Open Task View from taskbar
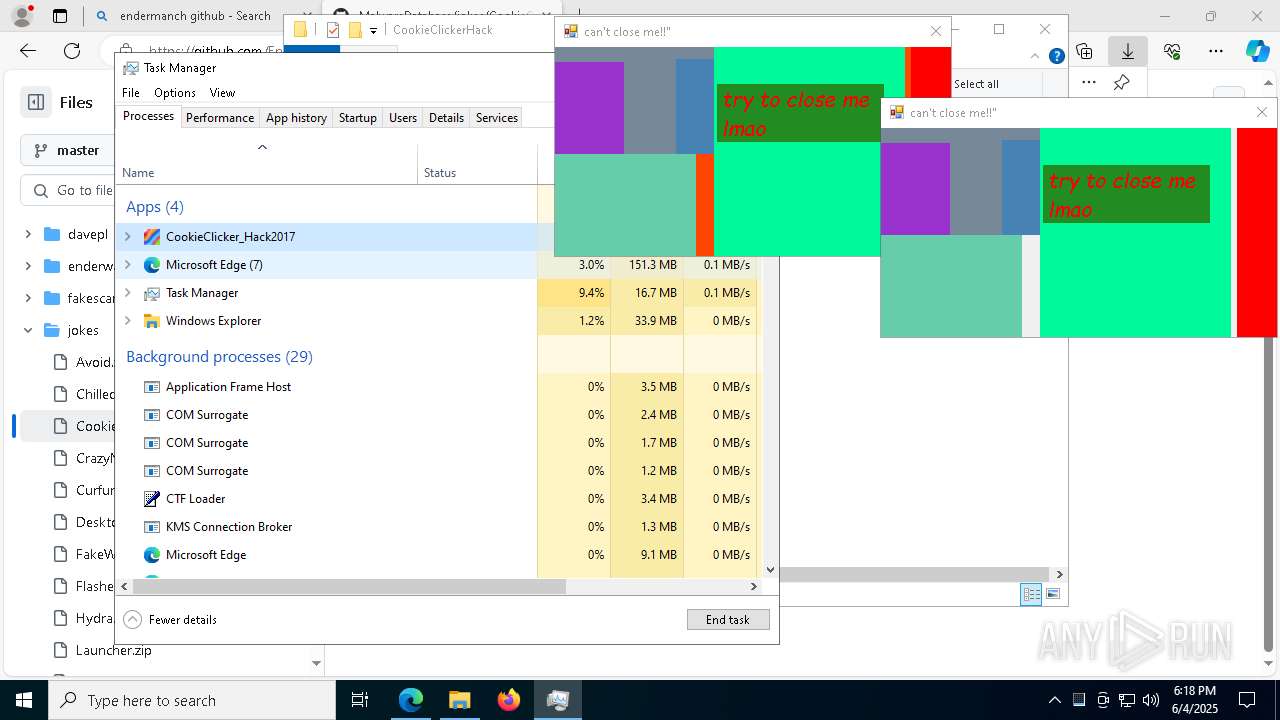This screenshot has height=720, width=1280. point(360,700)
